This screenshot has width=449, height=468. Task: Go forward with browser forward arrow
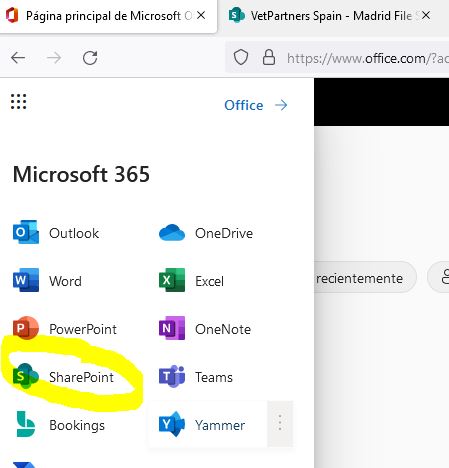click(x=54, y=58)
